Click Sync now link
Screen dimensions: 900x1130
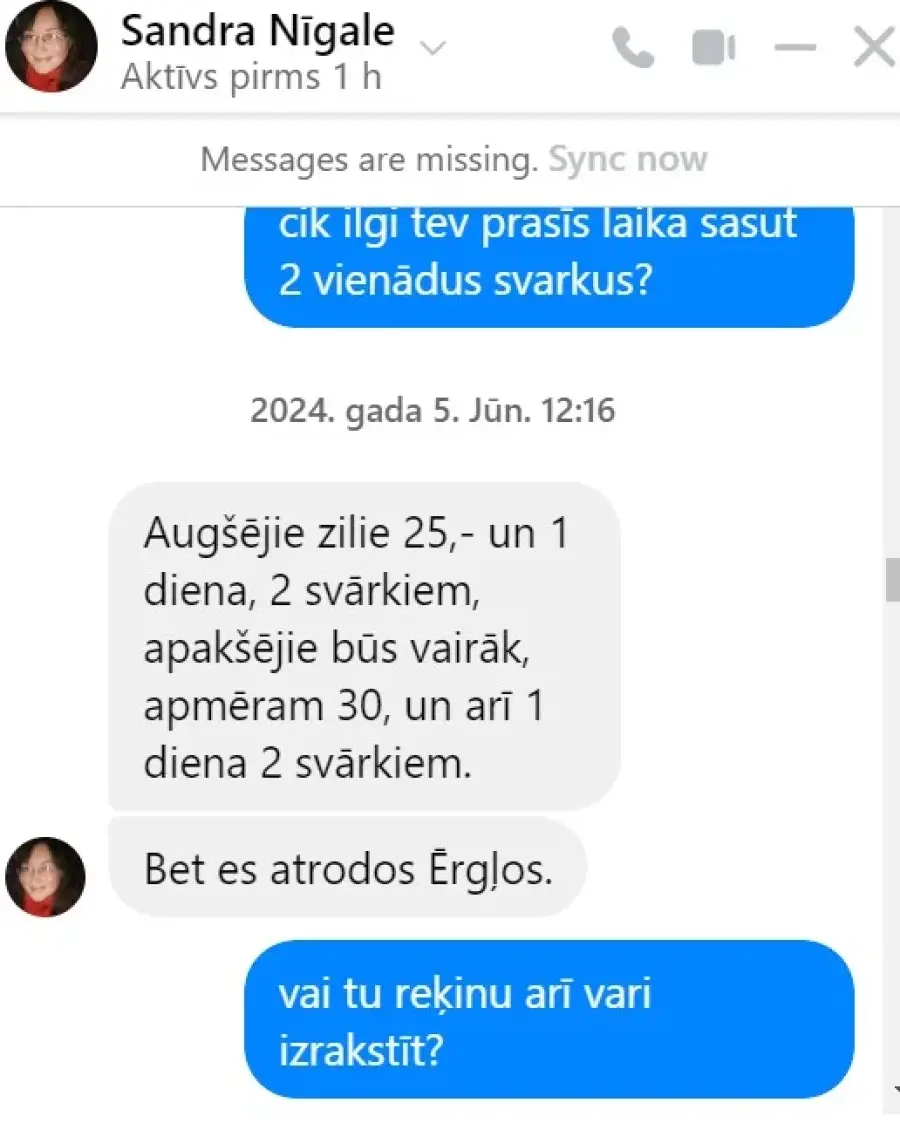(628, 159)
